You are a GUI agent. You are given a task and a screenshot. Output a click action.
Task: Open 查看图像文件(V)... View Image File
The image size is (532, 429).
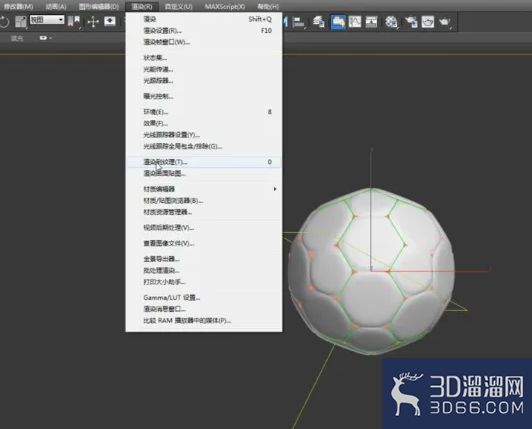tap(204, 243)
